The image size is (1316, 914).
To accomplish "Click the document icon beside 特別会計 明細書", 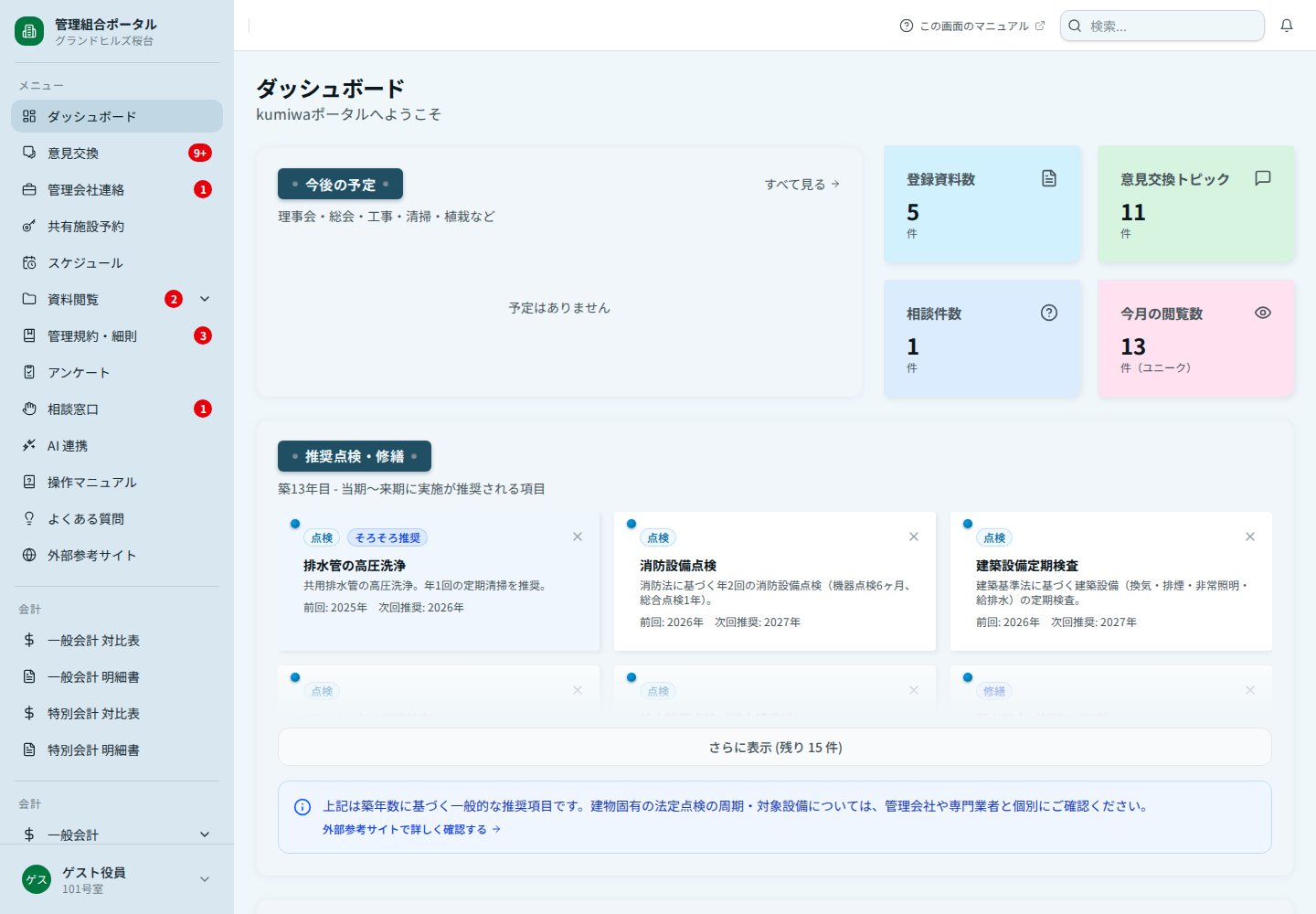I will click(x=29, y=749).
